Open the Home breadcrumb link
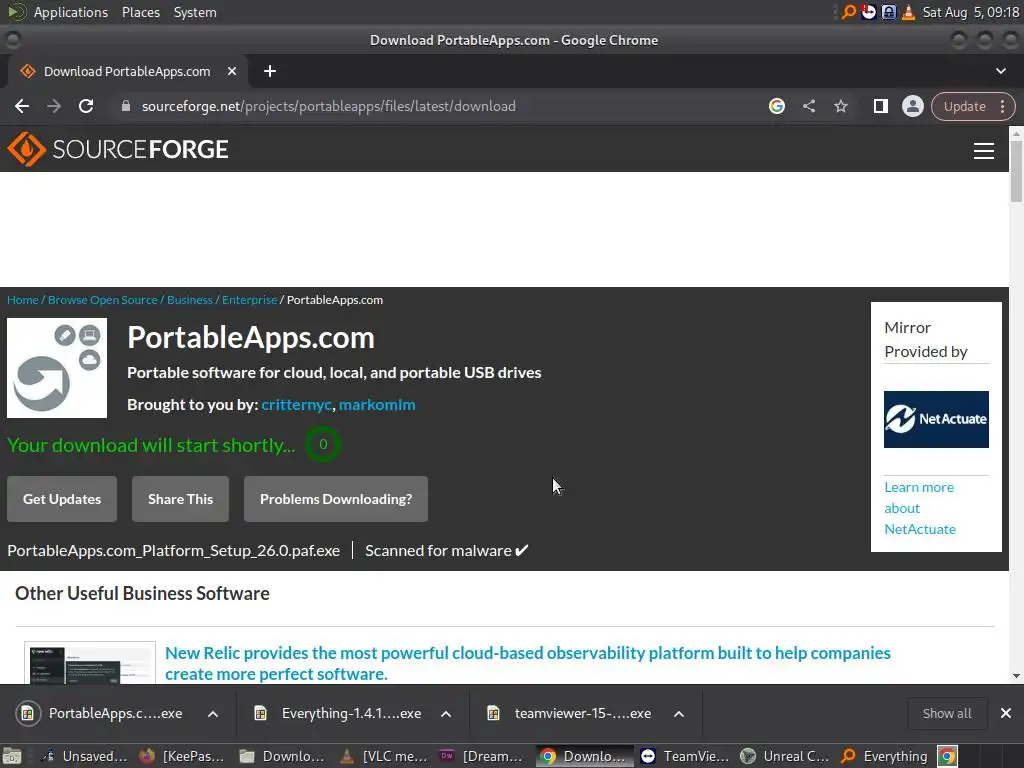 pyautogui.click(x=23, y=300)
